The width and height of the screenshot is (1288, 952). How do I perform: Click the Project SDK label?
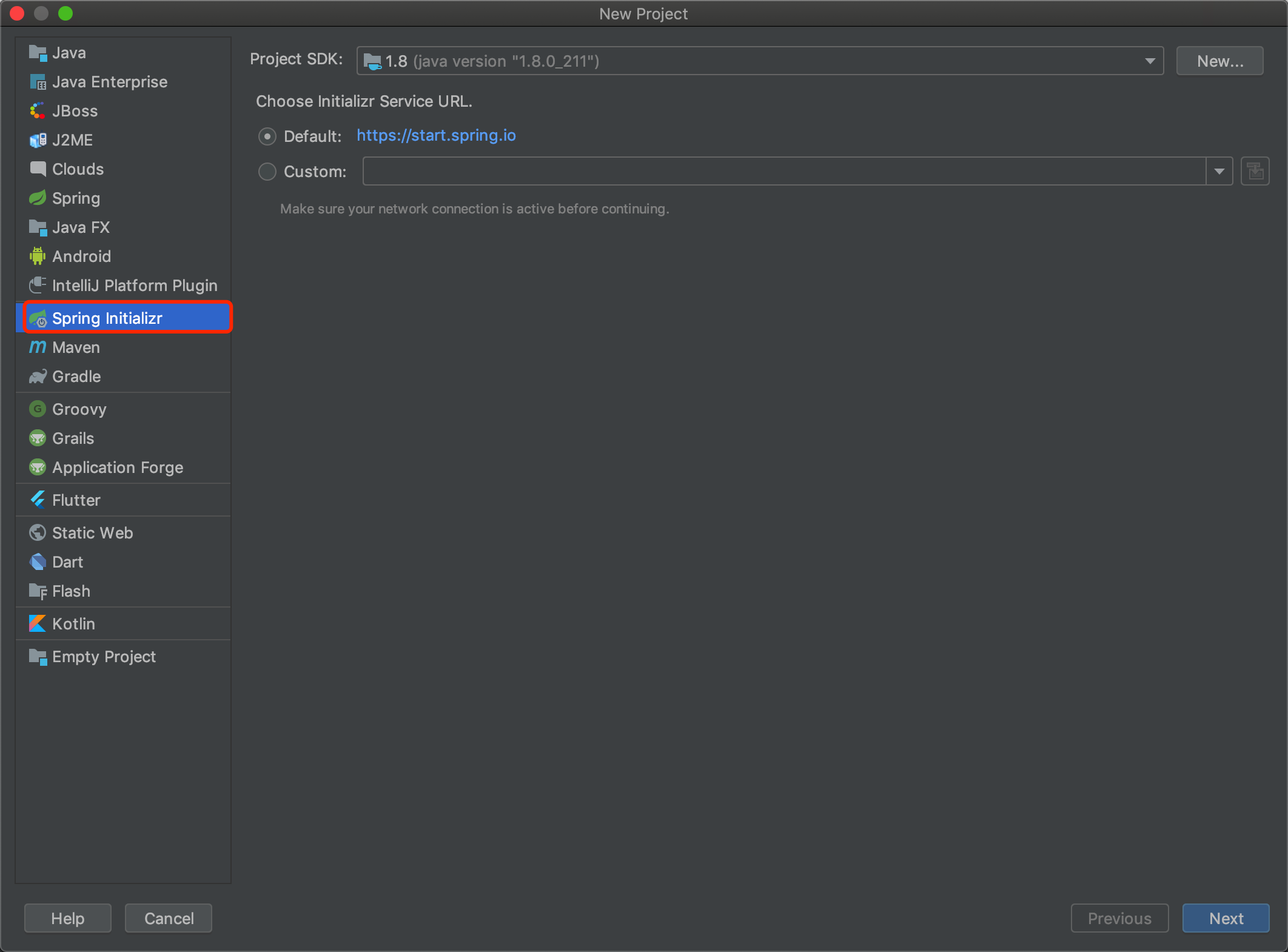point(296,59)
